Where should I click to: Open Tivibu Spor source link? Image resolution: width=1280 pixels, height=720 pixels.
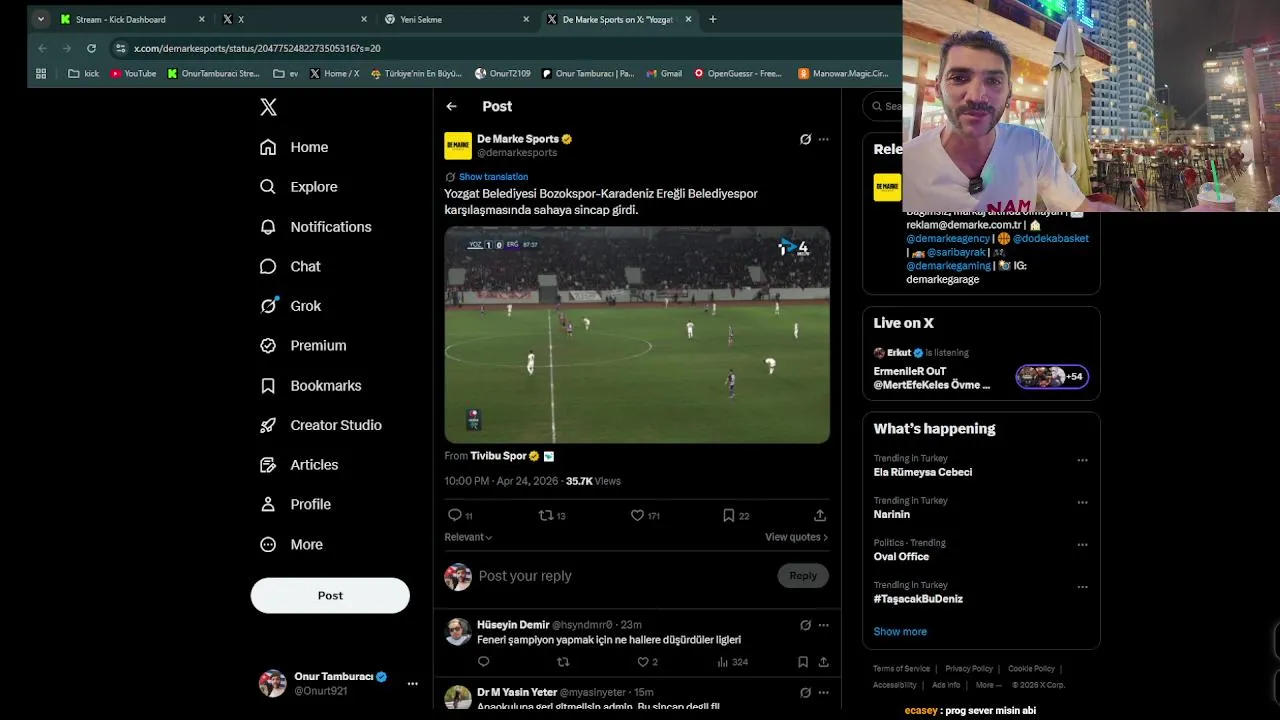pyautogui.click(x=498, y=456)
